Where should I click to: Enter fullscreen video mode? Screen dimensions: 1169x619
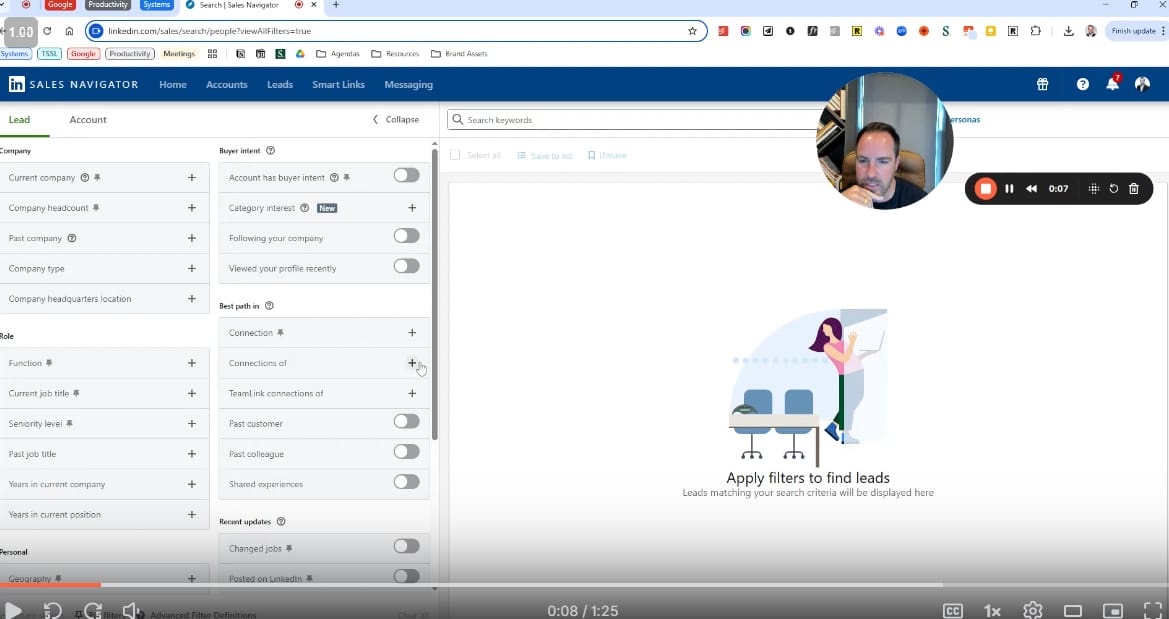[1153, 611]
